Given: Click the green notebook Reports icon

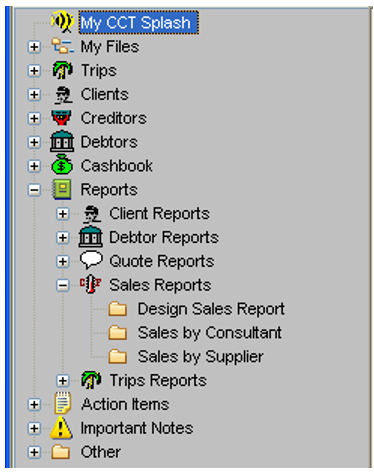Looking at the screenshot, I should tap(62, 189).
